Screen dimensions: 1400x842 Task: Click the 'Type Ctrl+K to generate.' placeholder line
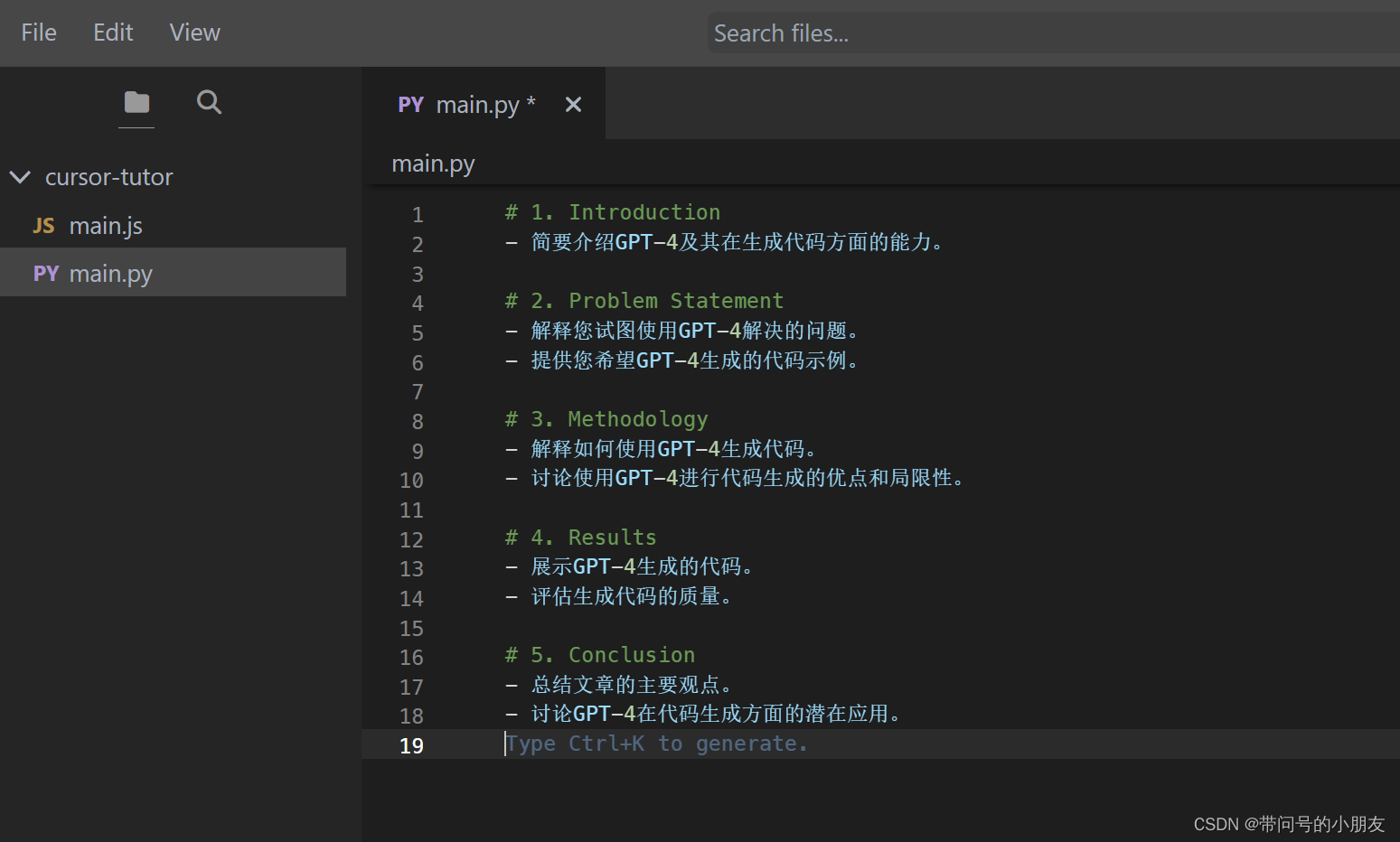(656, 744)
